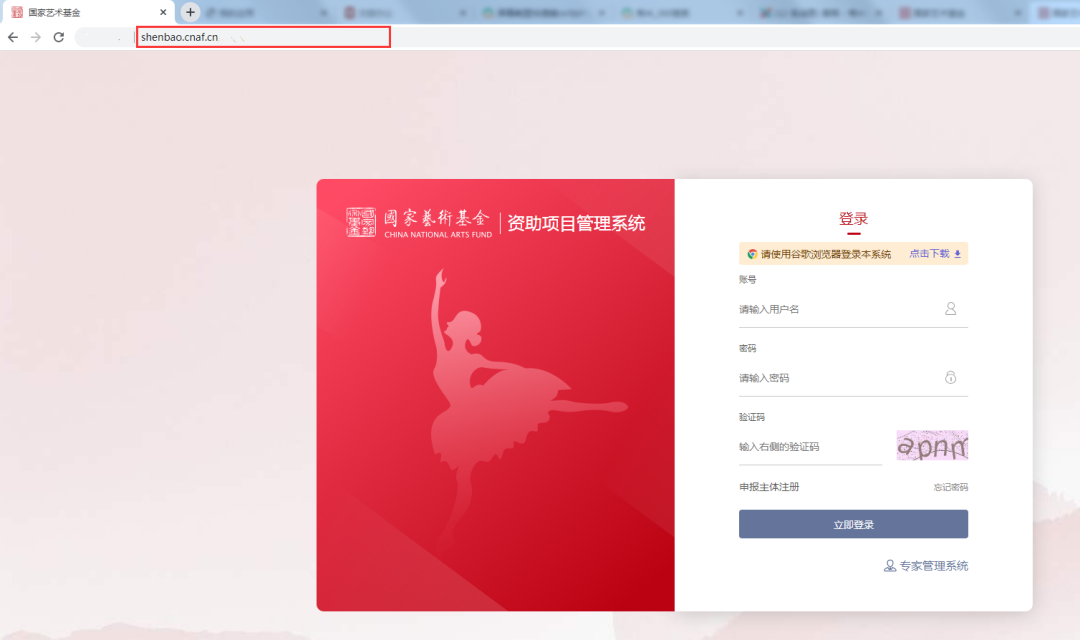Click the lock icon in the password field
Image resolution: width=1080 pixels, height=640 pixels.
[x=951, y=378]
